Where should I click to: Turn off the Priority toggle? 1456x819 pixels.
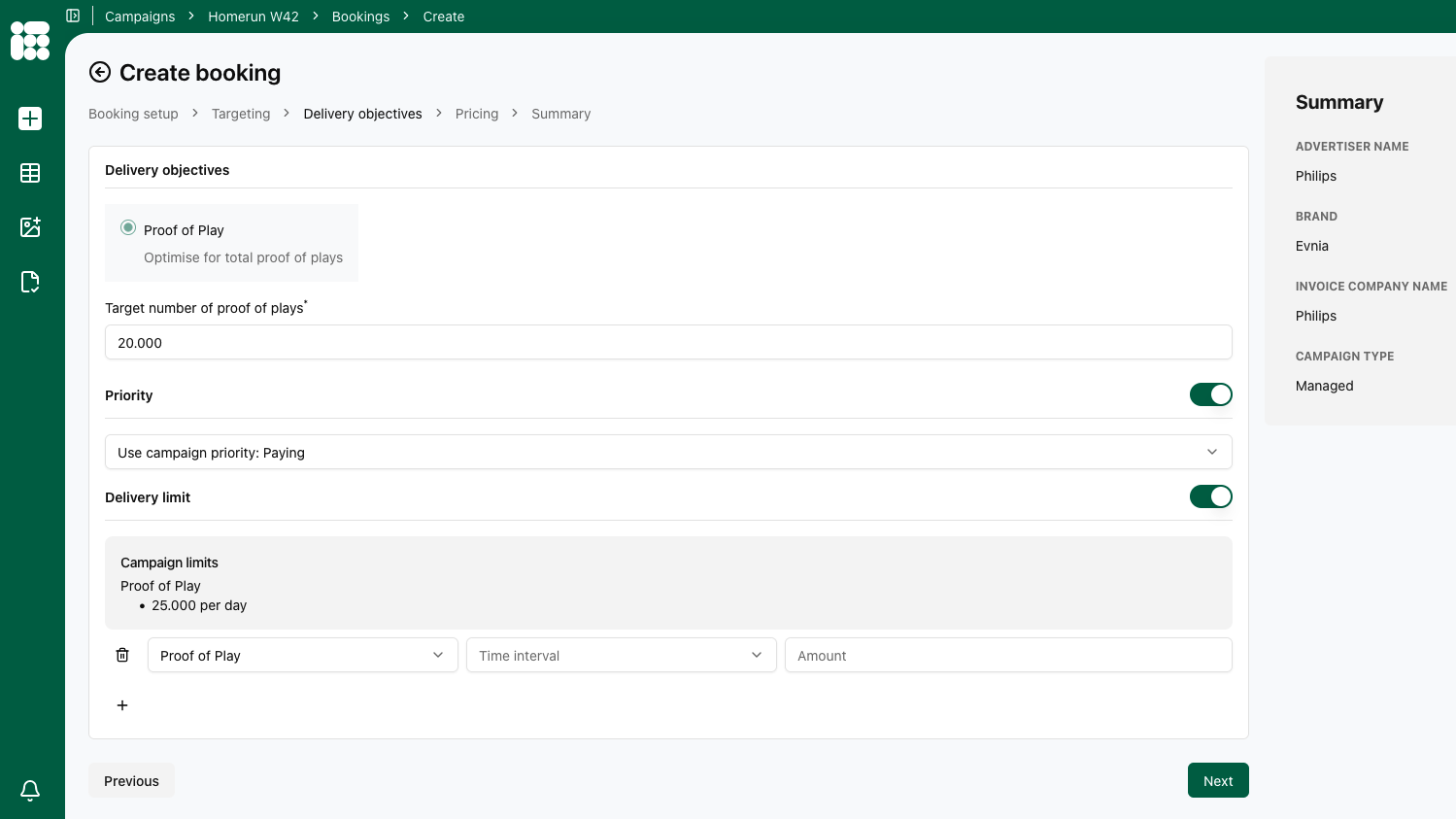pyautogui.click(x=1211, y=394)
